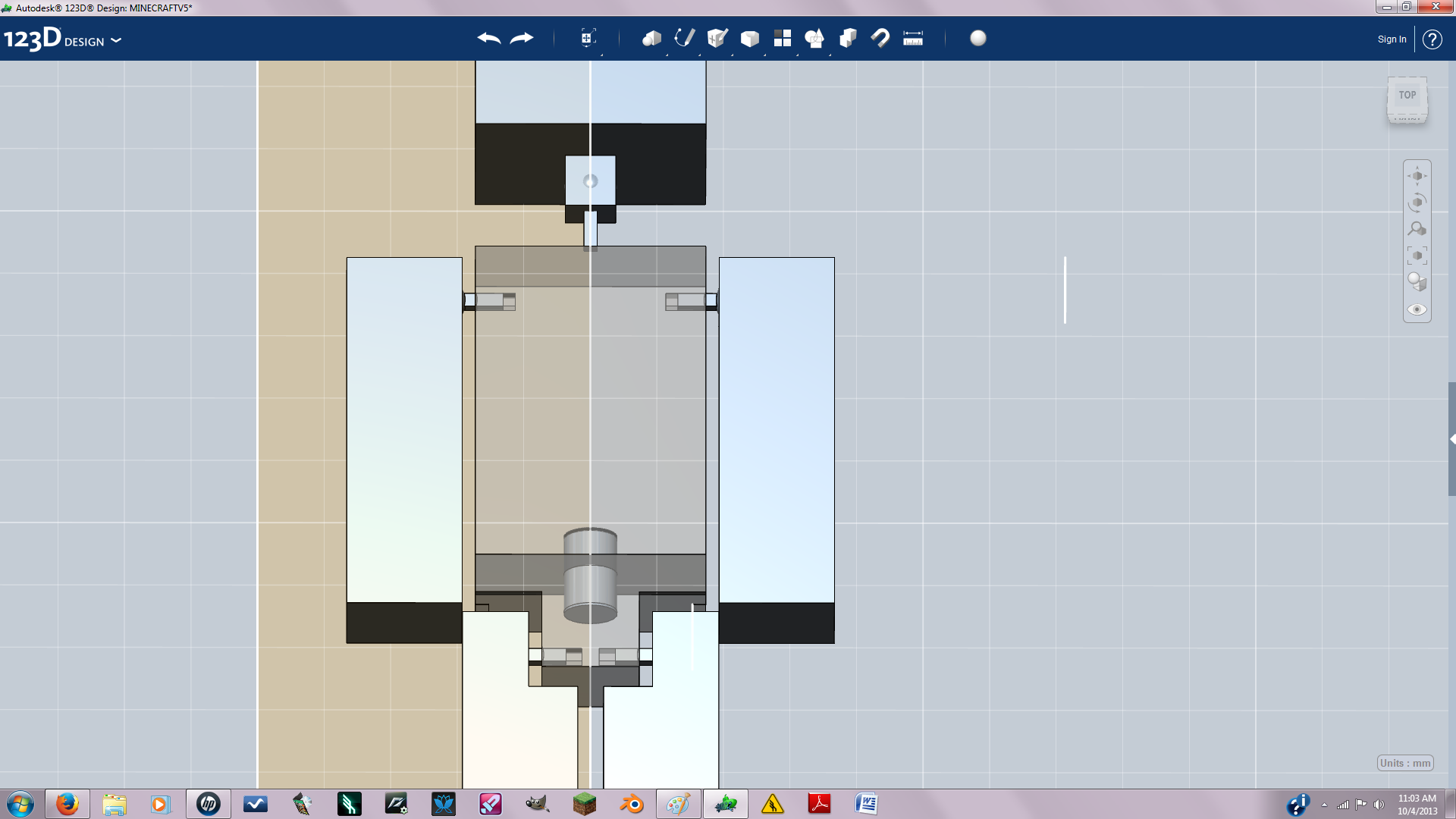The image size is (1456, 819).
Task: Select the Measure ruler tool
Action: point(913,38)
